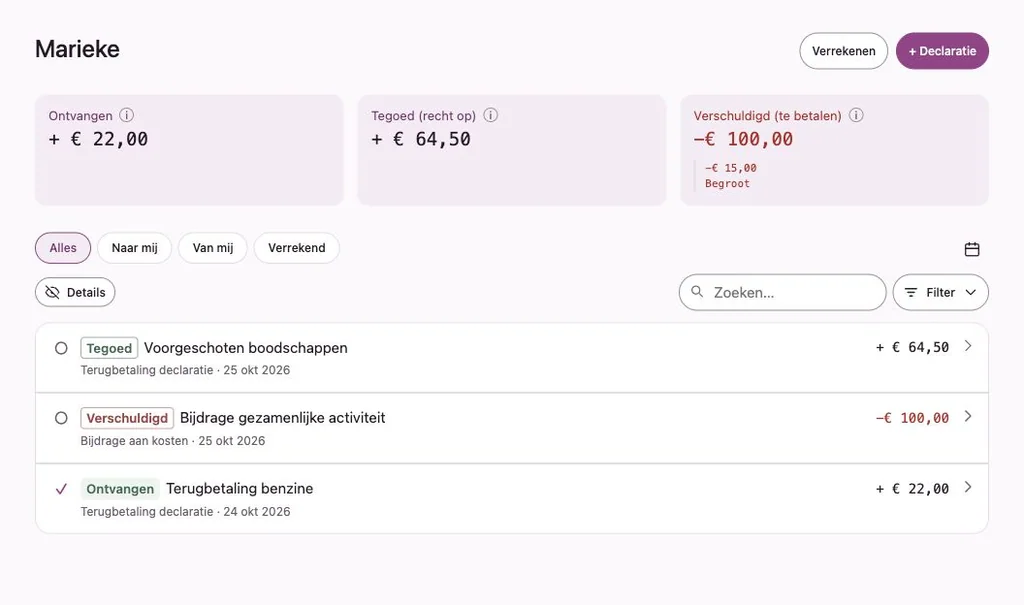Switch to the Alles tab
Screen dimensions: 1024x605
(63, 248)
